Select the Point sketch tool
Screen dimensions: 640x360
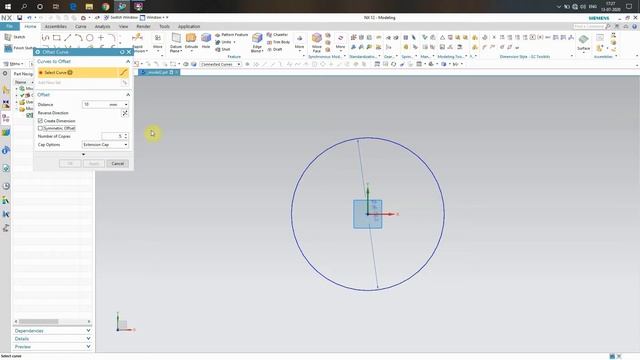point(100,38)
